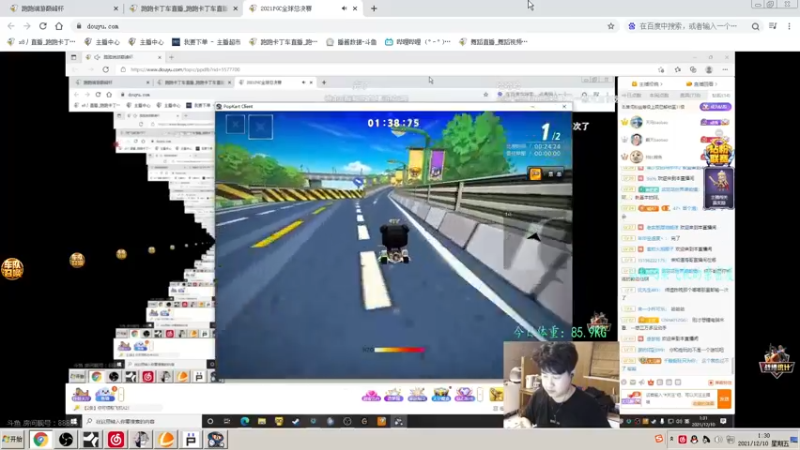Expand the hidden system tray icons

click(671, 439)
